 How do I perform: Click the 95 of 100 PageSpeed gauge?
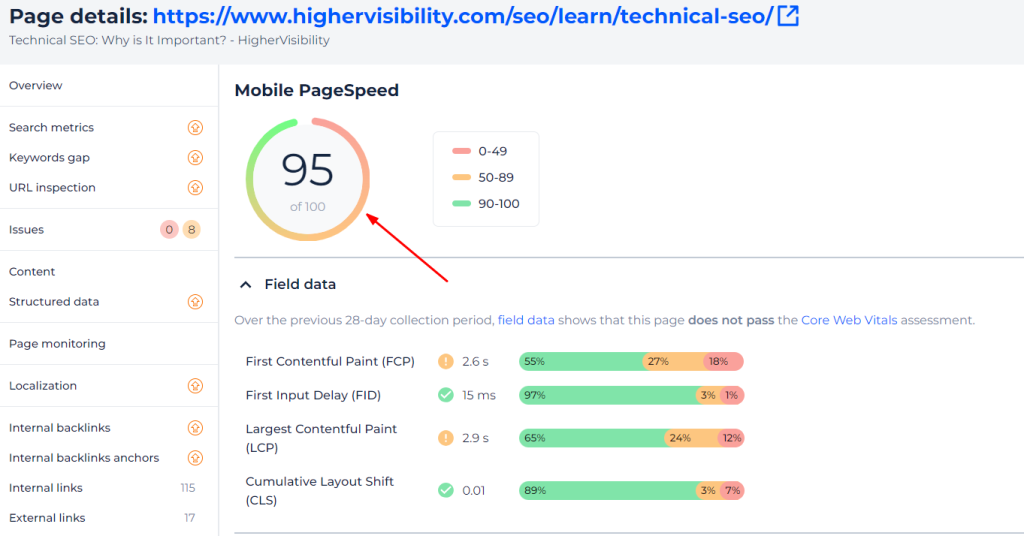coord(308,179)
